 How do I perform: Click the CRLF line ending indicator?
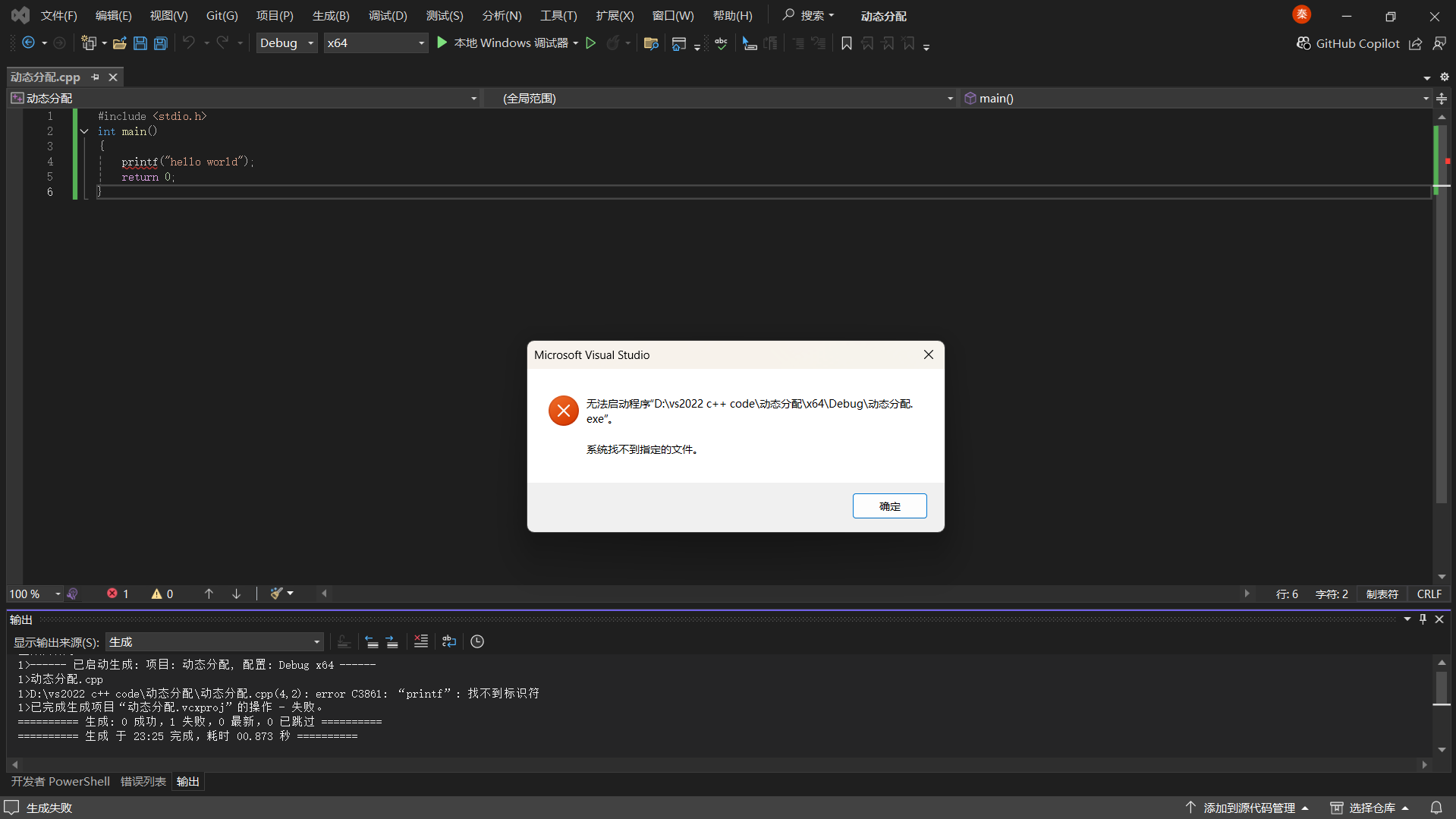pyautogui.click(x=1429, y=594)
